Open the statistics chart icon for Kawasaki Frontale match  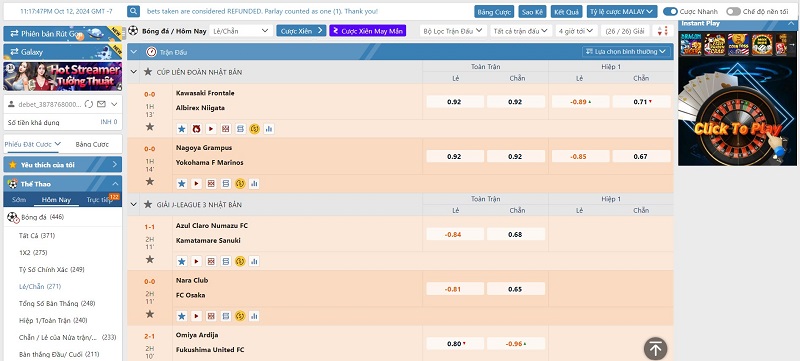tap(269, 129)
